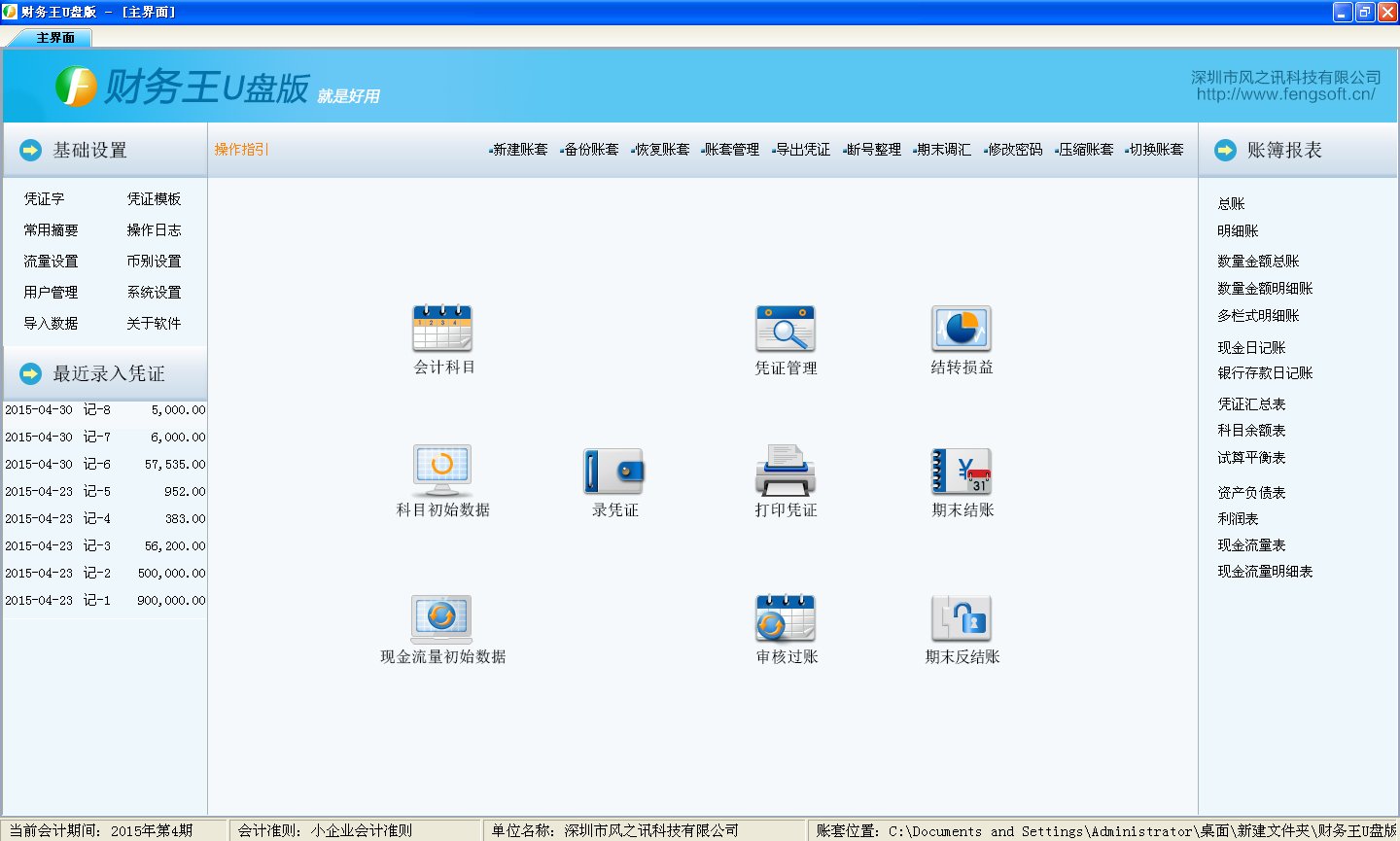Choose 修改密码 from the toolbar
Viewport: 1400px width, 841px height.
point(1015,150)
